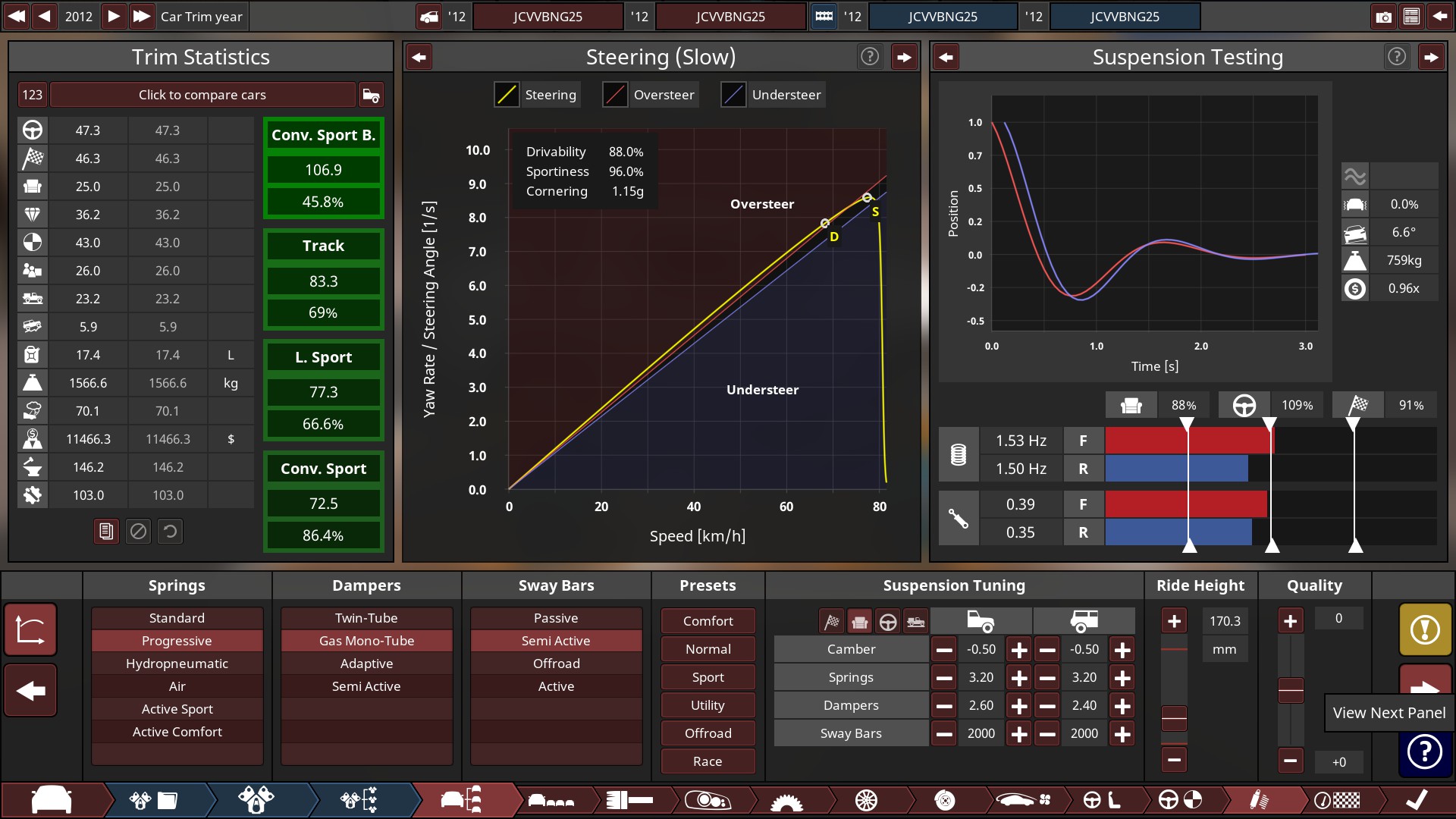
Task: Apply the Offroad suspension preset
Action: (708, 733)
